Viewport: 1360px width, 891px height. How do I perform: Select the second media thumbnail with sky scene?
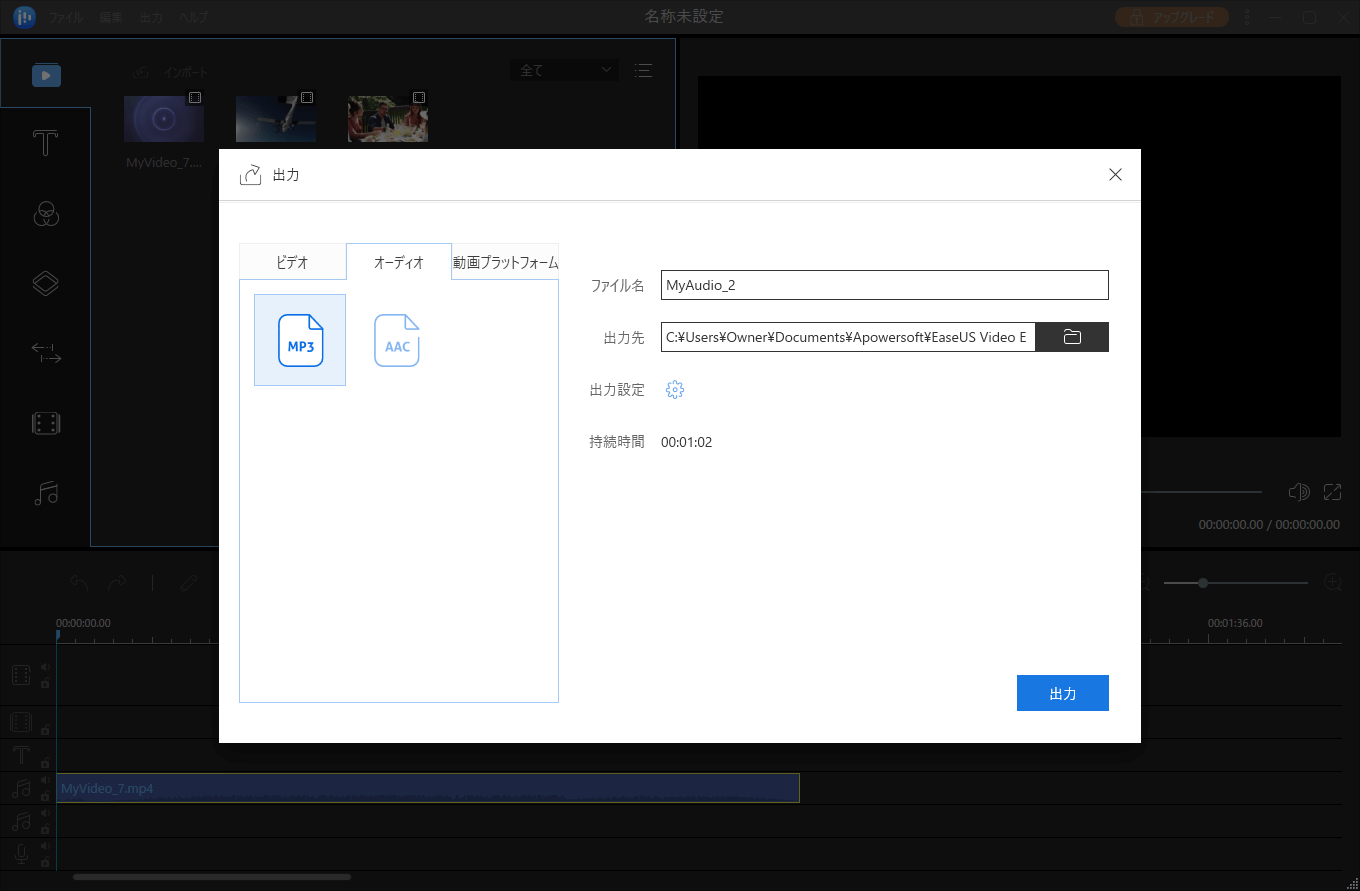[276, 119]
